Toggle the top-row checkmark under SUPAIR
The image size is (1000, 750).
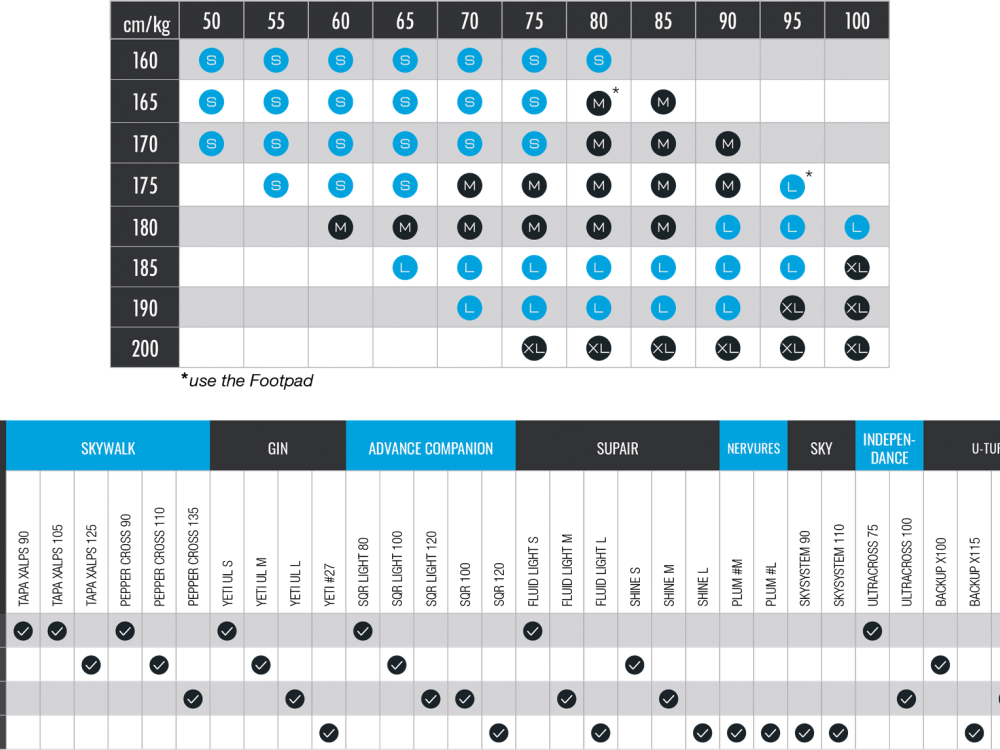[532, 631]
